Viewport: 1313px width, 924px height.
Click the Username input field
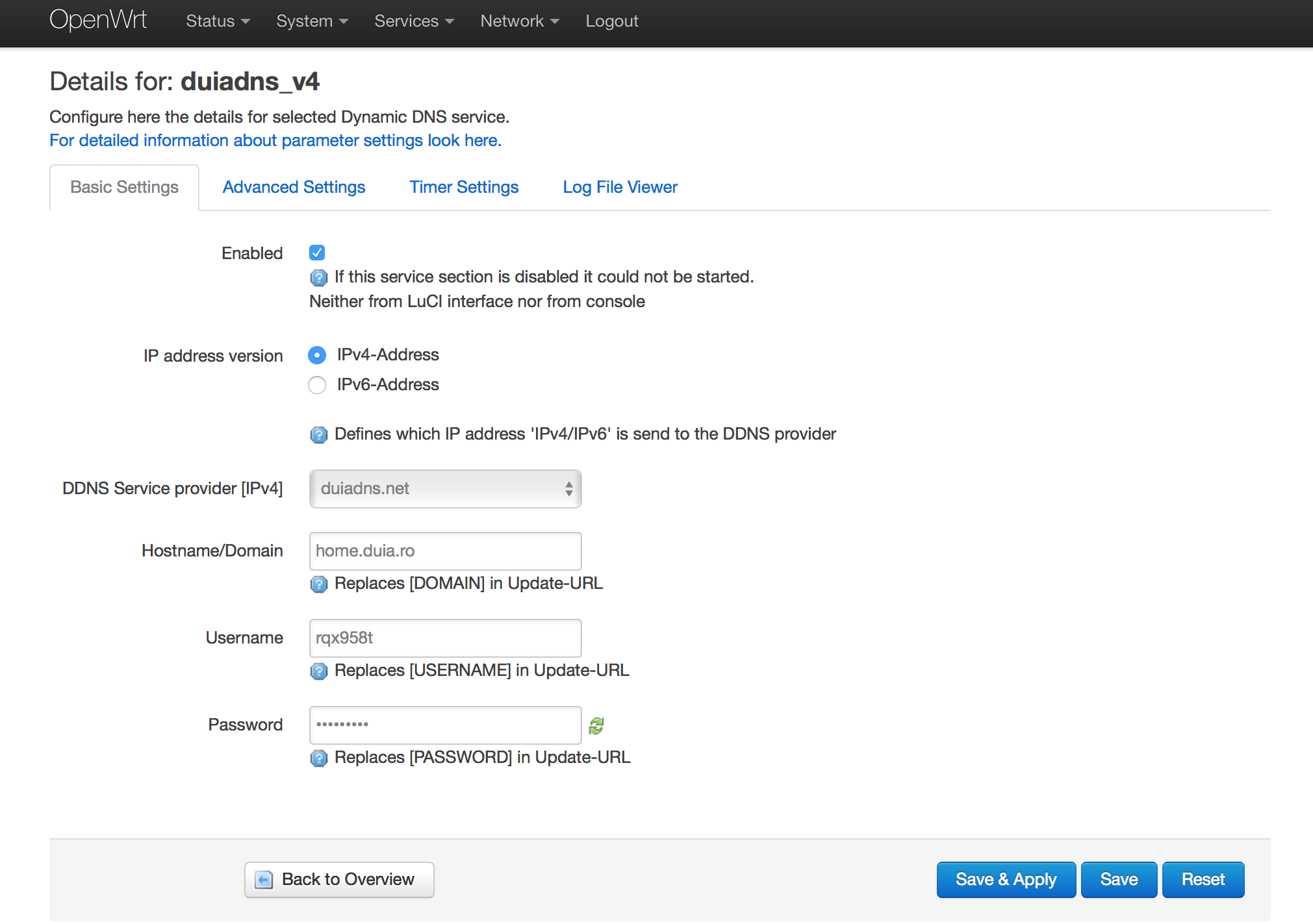446,638
